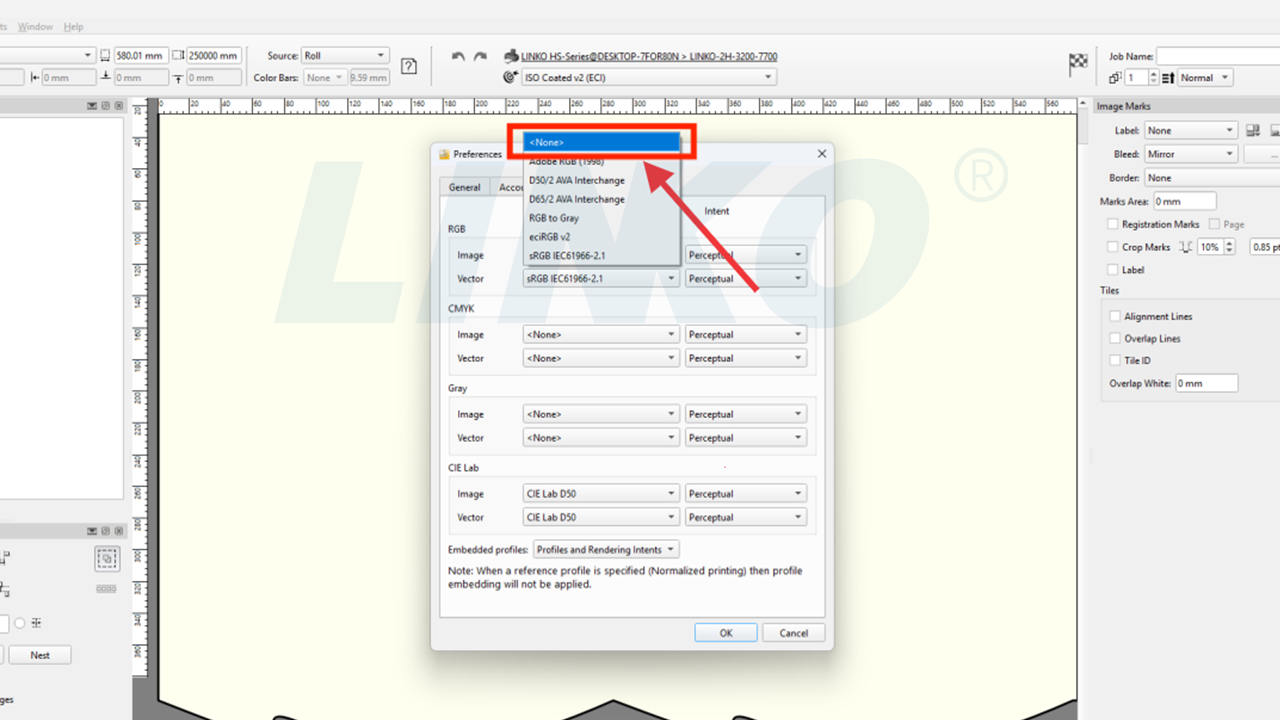This screenshot has width=1280, height=720.
Task: Click the label layout icon next to Label dropdown
Action: click(1253, 130)
